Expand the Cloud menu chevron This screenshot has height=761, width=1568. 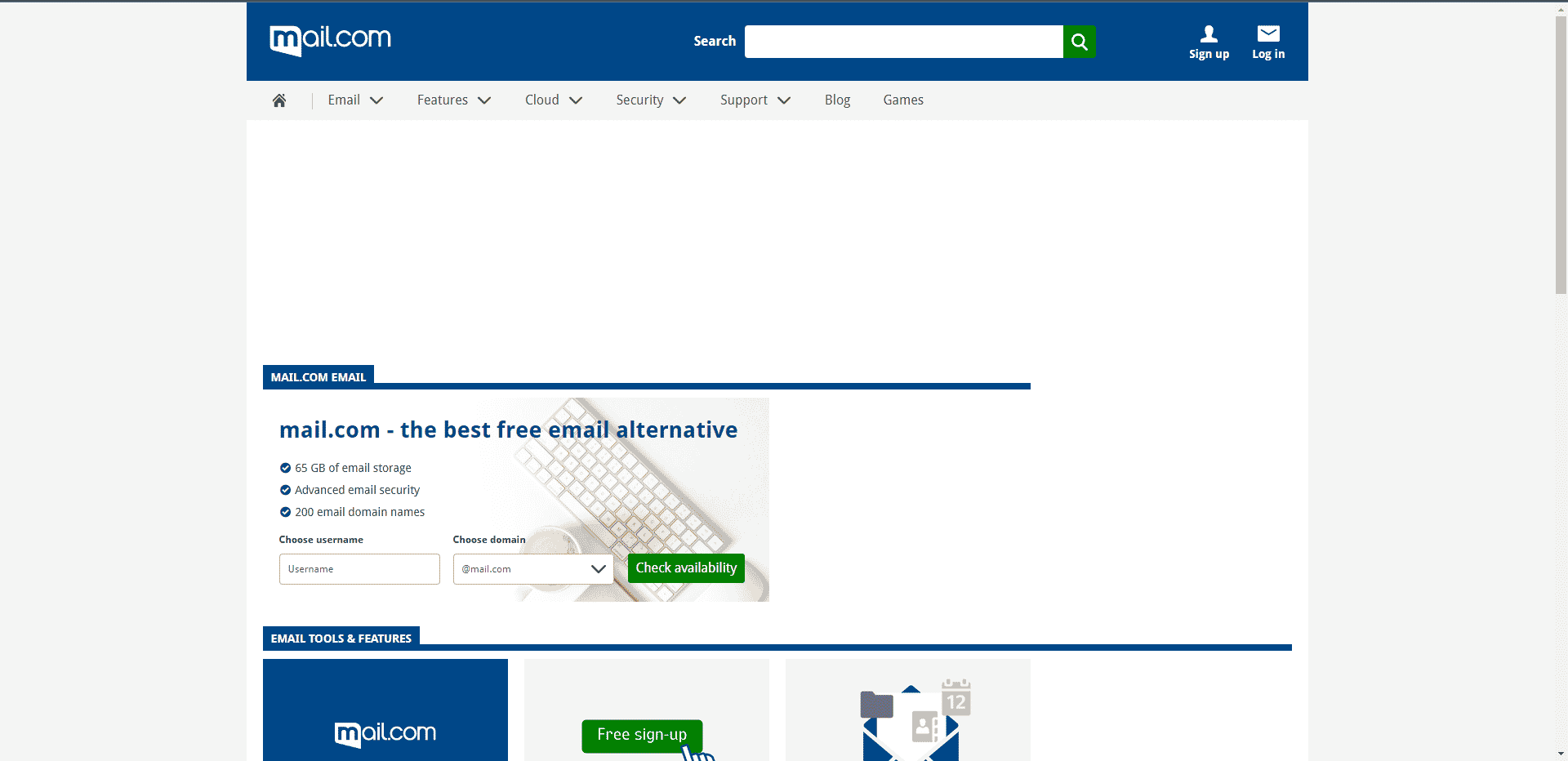tap(576, 100)
